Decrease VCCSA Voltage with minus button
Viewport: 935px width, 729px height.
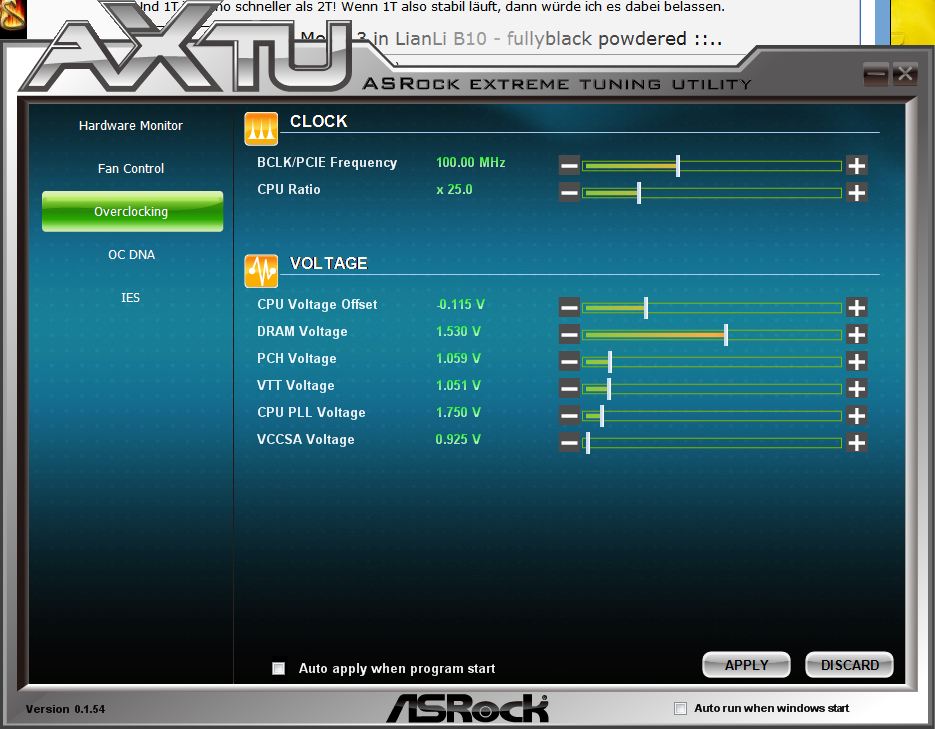[569, 442]
